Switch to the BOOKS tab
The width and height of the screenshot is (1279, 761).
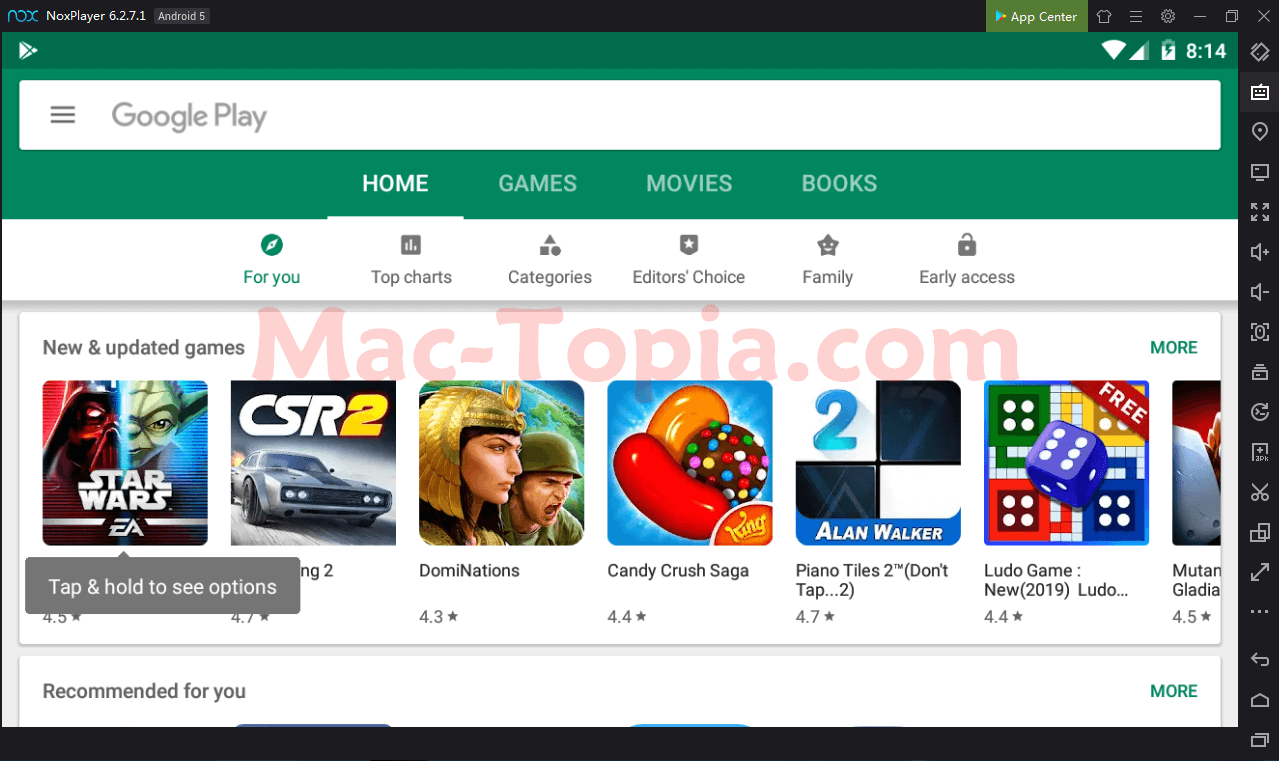(x=840, y=184)
